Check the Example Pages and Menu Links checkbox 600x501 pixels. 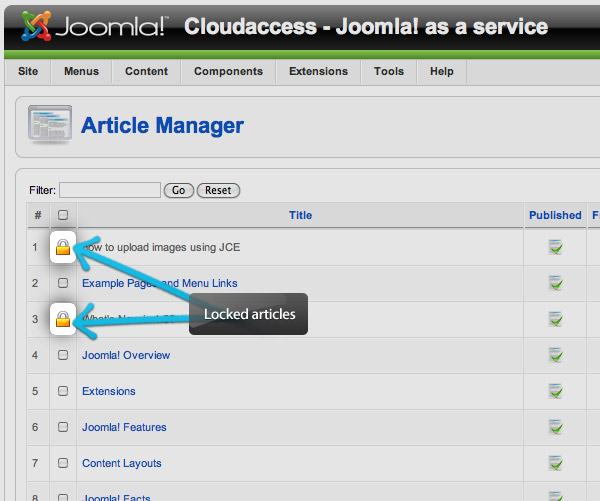pyautogui.click(x=63, y=283)
